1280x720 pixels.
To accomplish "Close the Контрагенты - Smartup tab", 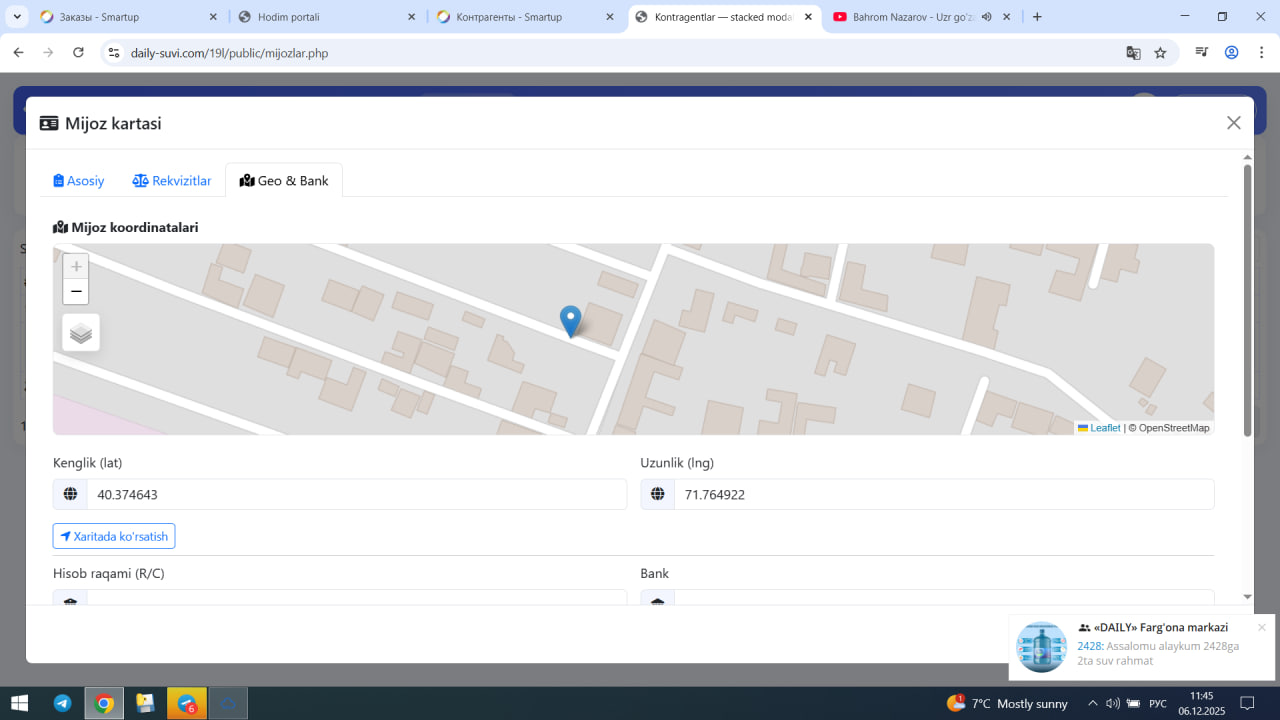I will point(610,17).
